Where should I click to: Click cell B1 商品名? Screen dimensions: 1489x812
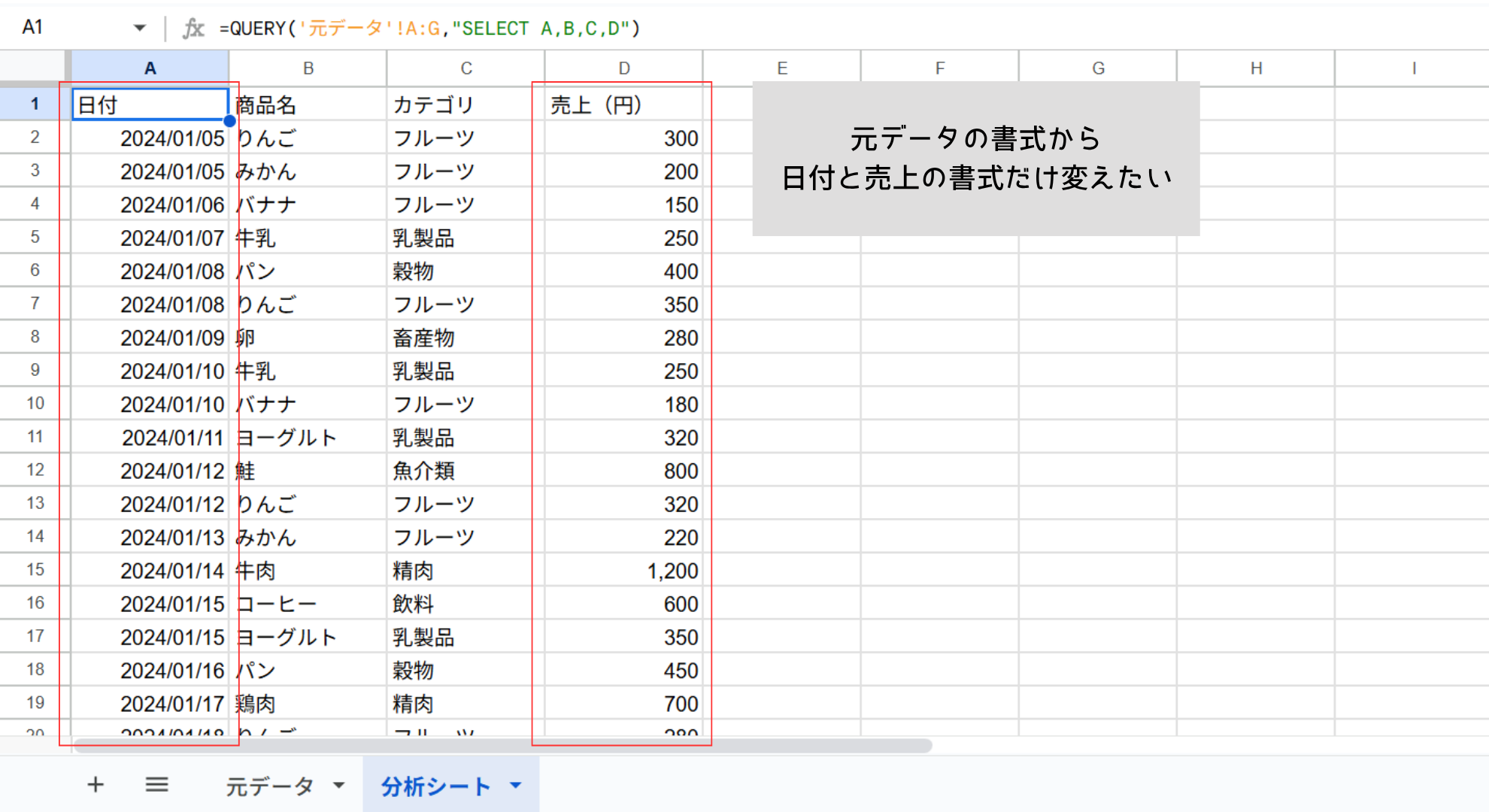pyautogui.click(x=308, y=105)
